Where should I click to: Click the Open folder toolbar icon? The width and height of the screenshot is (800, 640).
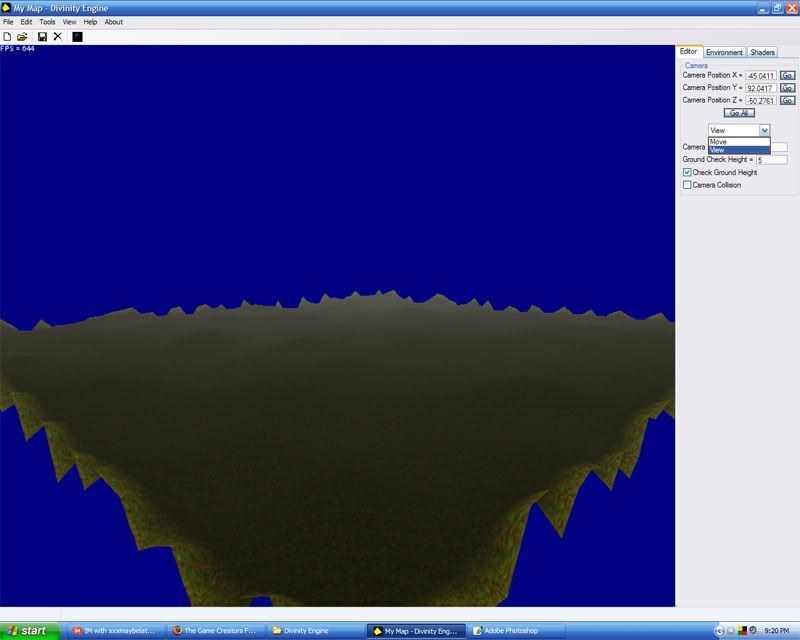click(22, 37)
